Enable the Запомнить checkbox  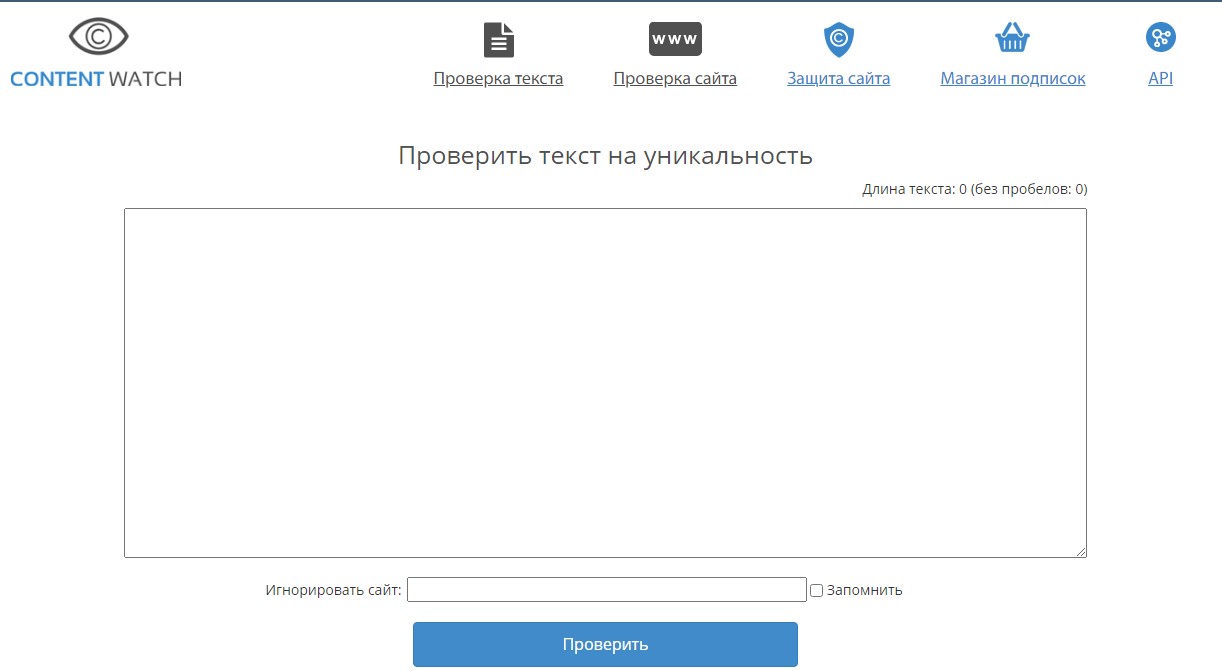(x=816, y=591)
